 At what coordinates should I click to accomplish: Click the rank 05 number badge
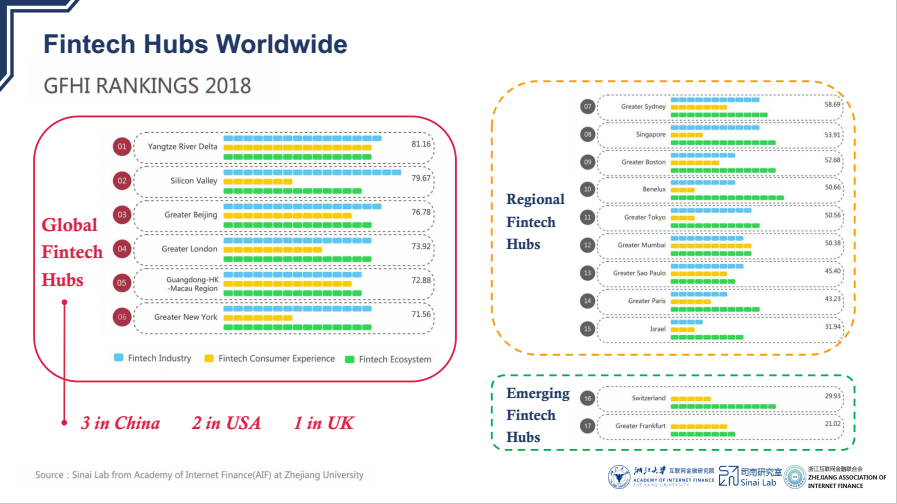click(122, 283)
